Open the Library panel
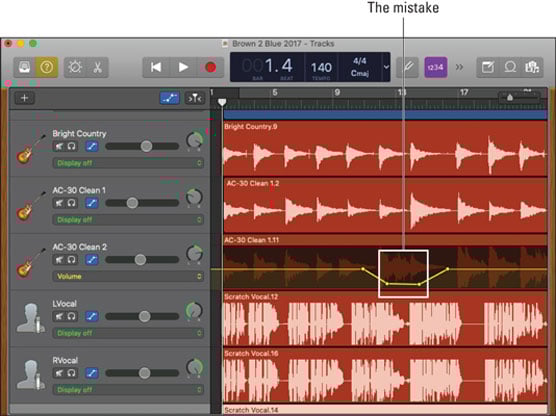Screen dimensions: 556x416 pos(24,67)
